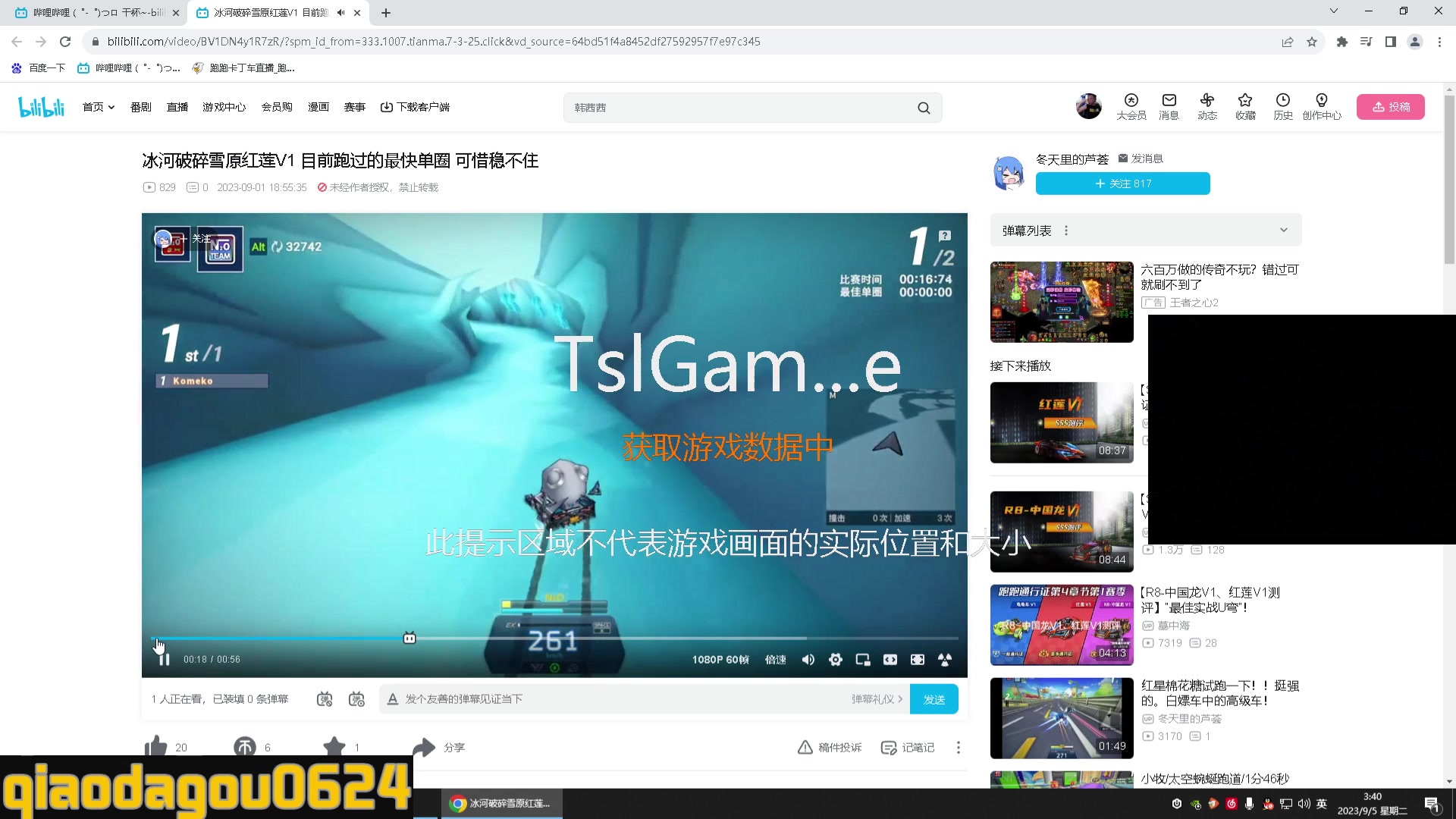Seek on the video progress bar

coord(554,639)
